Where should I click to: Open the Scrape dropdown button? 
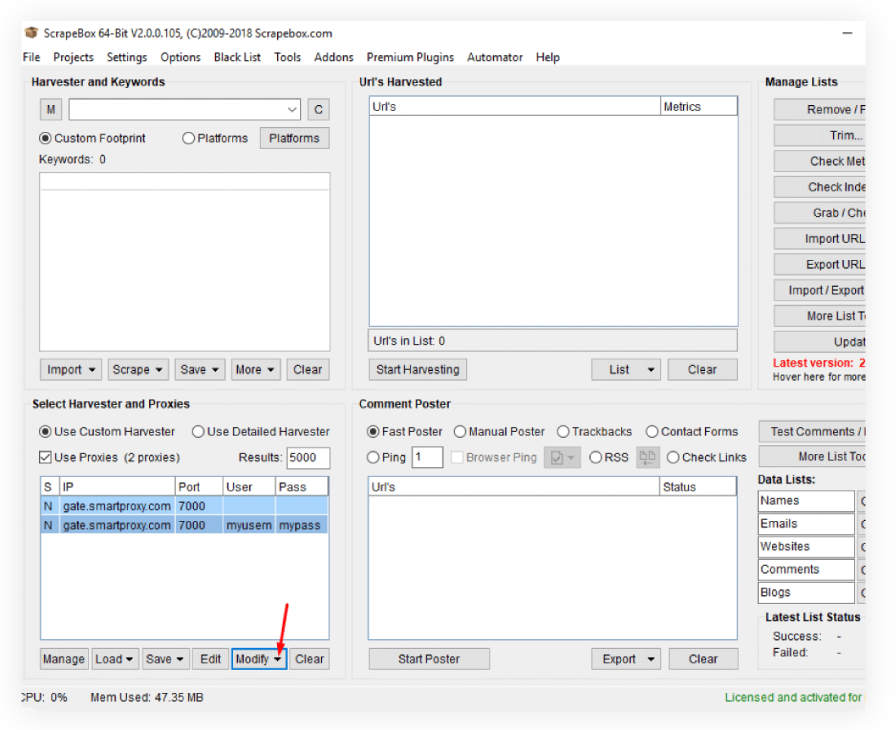(x=138, y=370)
